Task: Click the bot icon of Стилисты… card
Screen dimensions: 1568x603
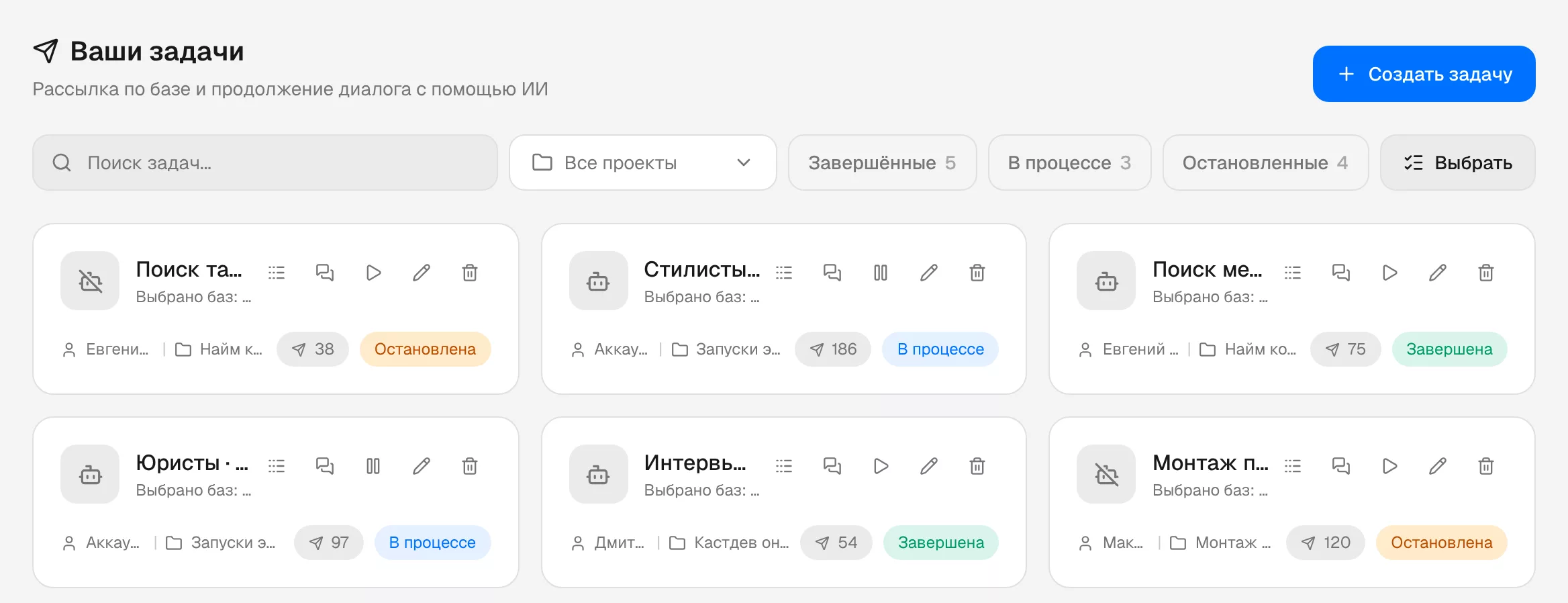Action: point(598,281)
